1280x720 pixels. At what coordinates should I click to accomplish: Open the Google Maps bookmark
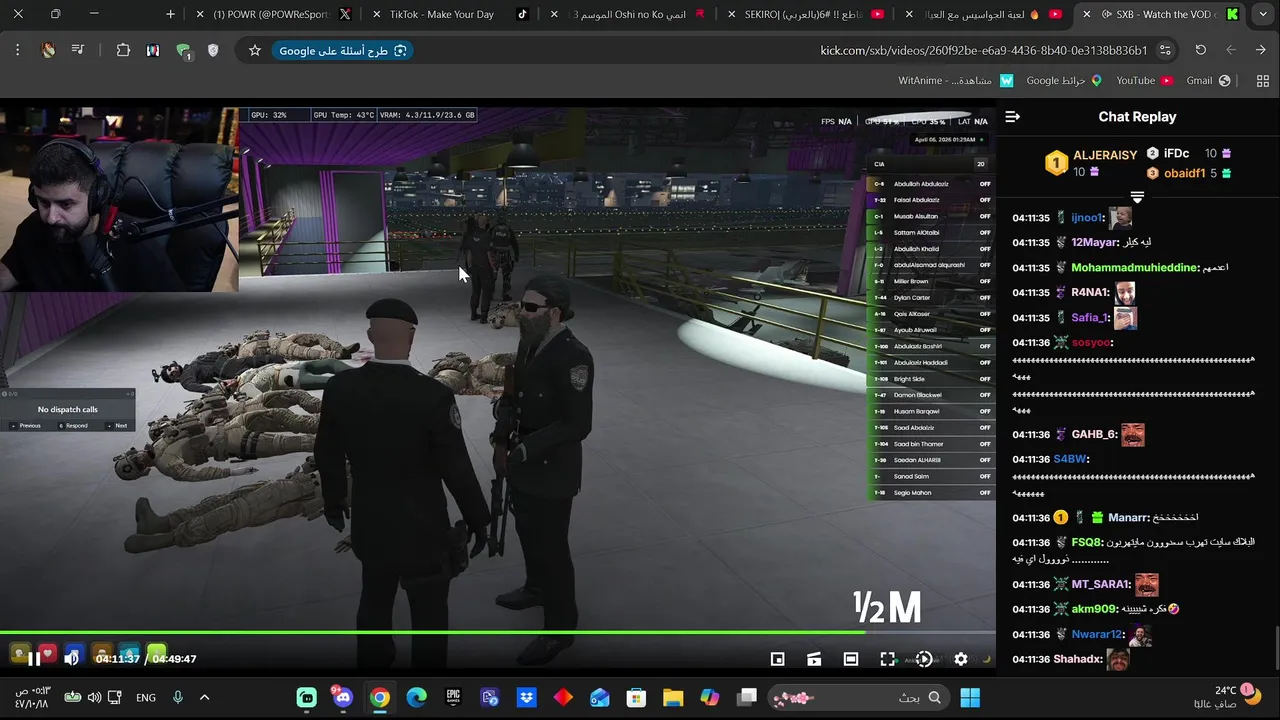tap(1064, 80)
